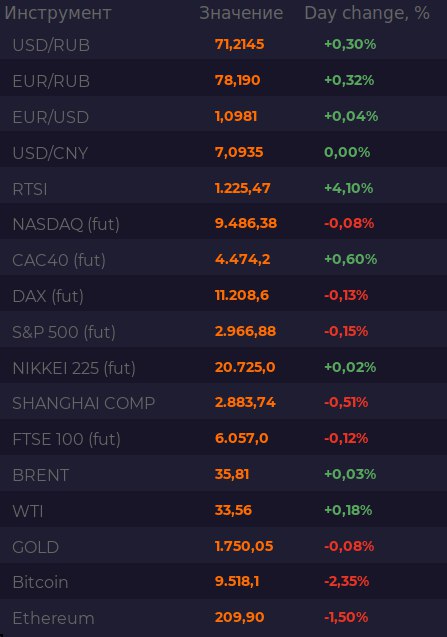
Task: Open the Ethereum row
Action: (224, 618)
